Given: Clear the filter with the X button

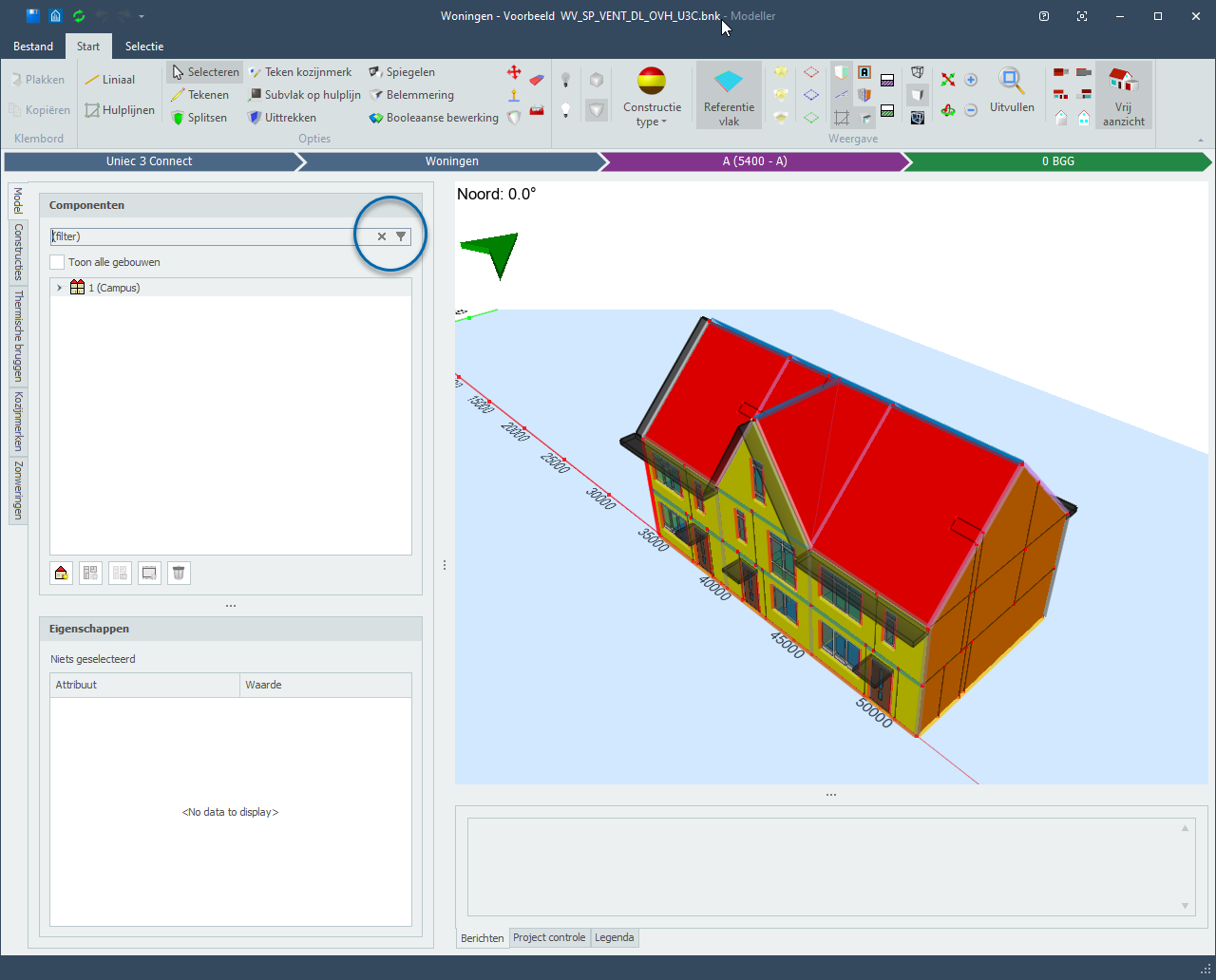Looking at the screenshot, I should (x=382, y=236).
